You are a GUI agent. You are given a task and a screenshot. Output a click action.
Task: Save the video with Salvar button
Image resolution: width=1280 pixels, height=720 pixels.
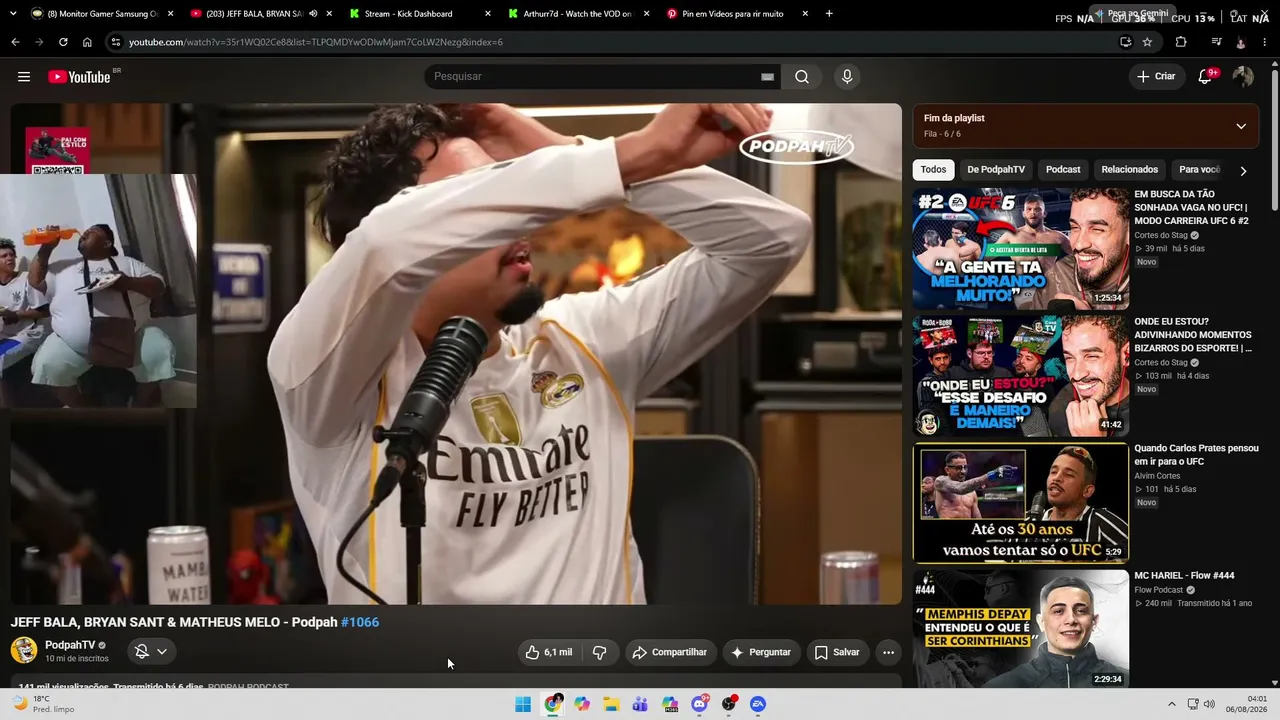(x=837, y=652)
